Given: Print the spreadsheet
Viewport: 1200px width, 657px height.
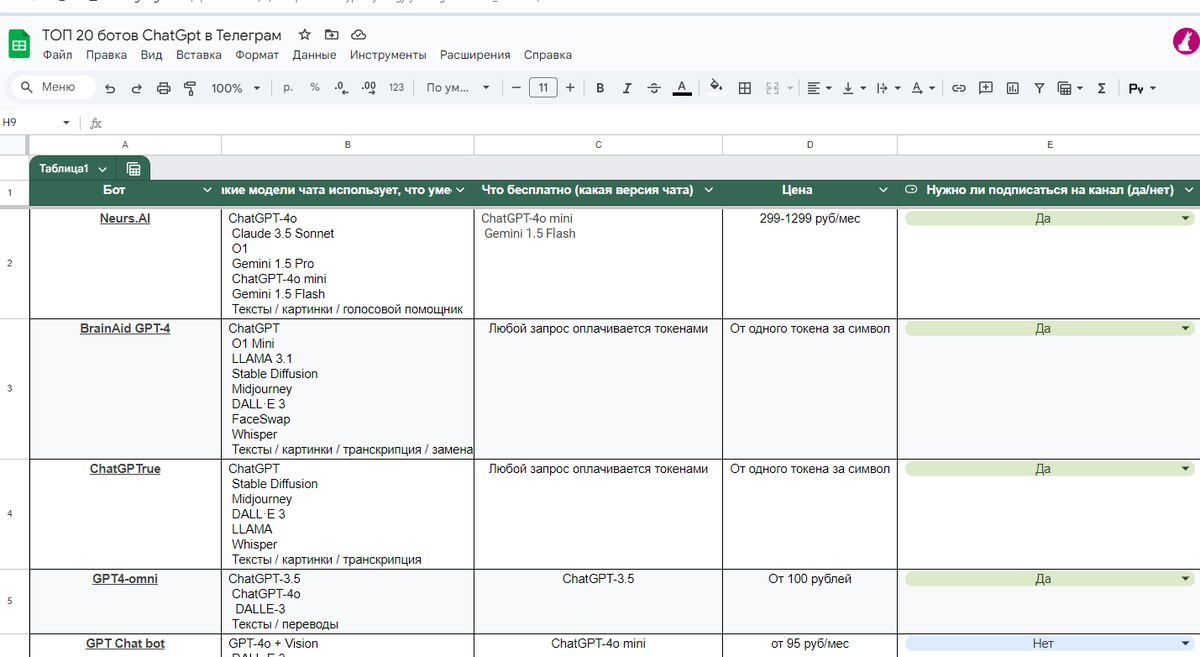Looking at the screenshot, I should click(x=163, y=88).
